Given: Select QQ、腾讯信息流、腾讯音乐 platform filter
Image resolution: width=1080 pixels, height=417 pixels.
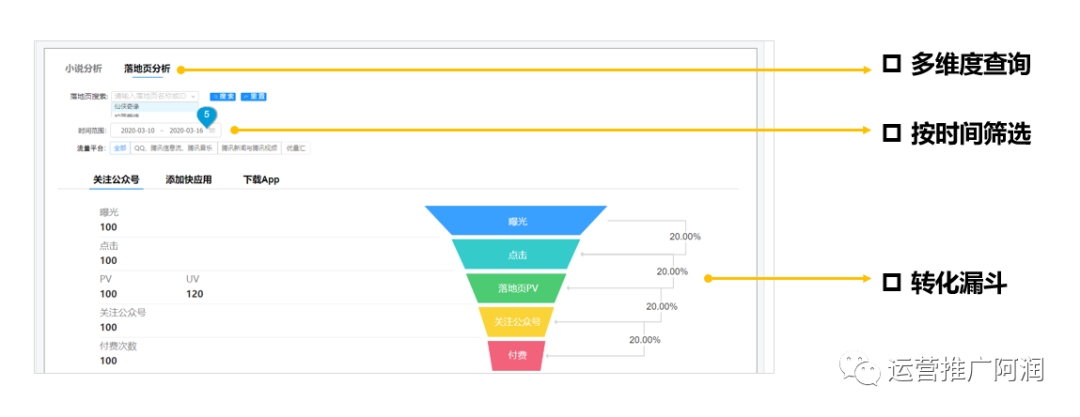Looking at the screenshot, I should [x=173, y=148].
